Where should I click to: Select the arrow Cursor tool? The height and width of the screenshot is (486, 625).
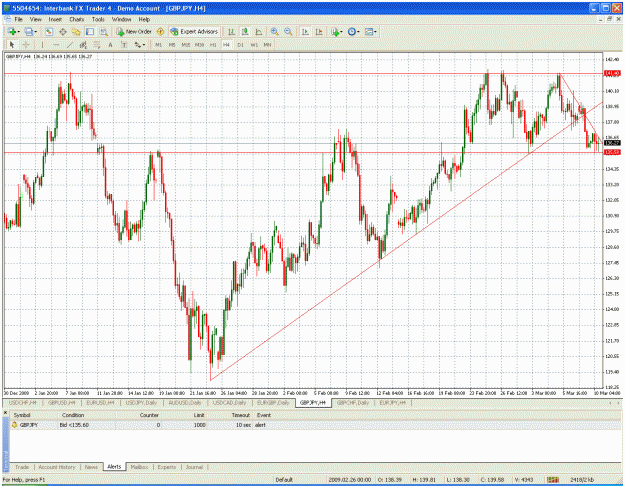(12, 45)
